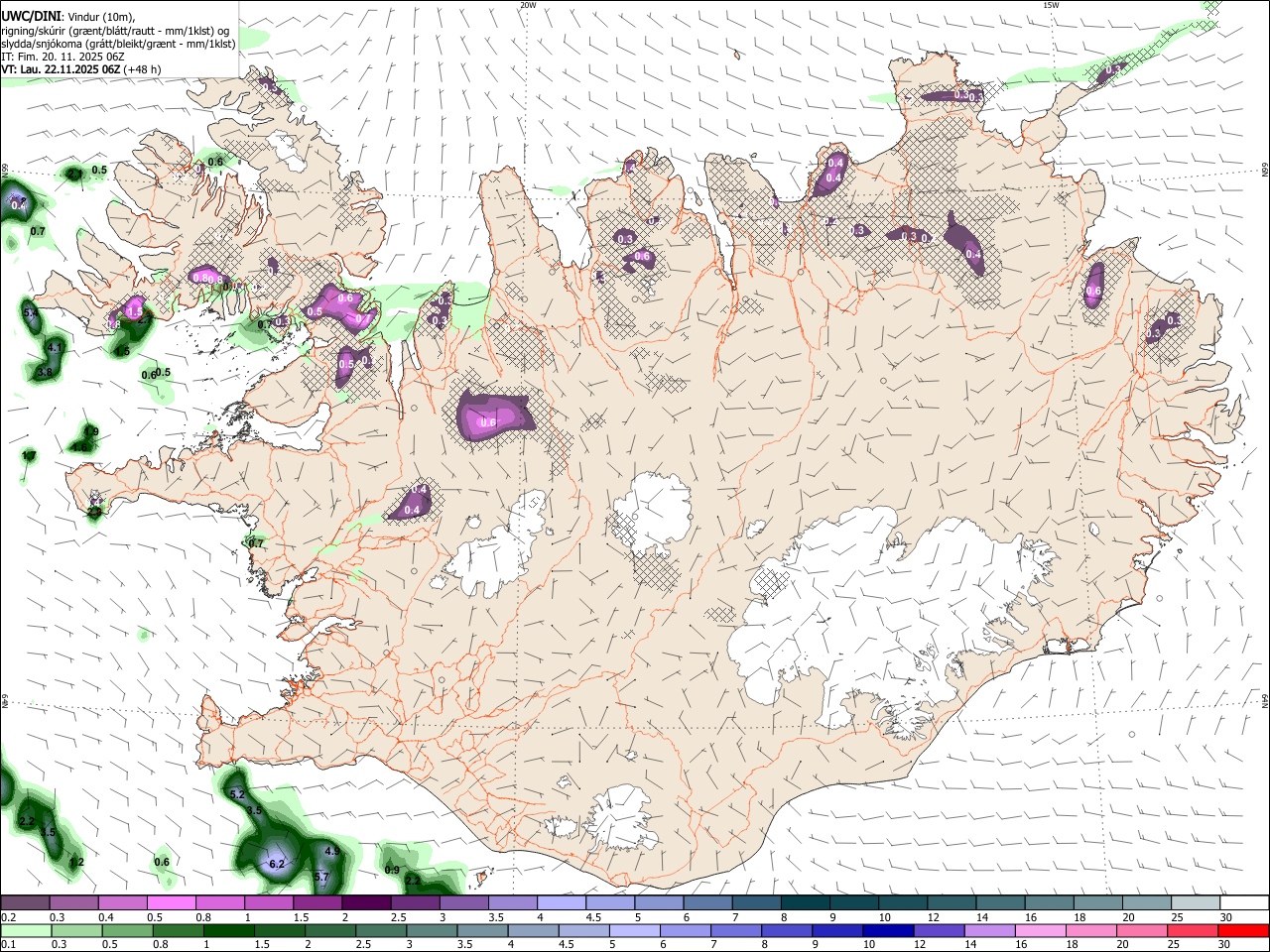Viewport: 1270px width, 952px height.
Task: Click the '1.7' rain value label
Action: point(29,455)
